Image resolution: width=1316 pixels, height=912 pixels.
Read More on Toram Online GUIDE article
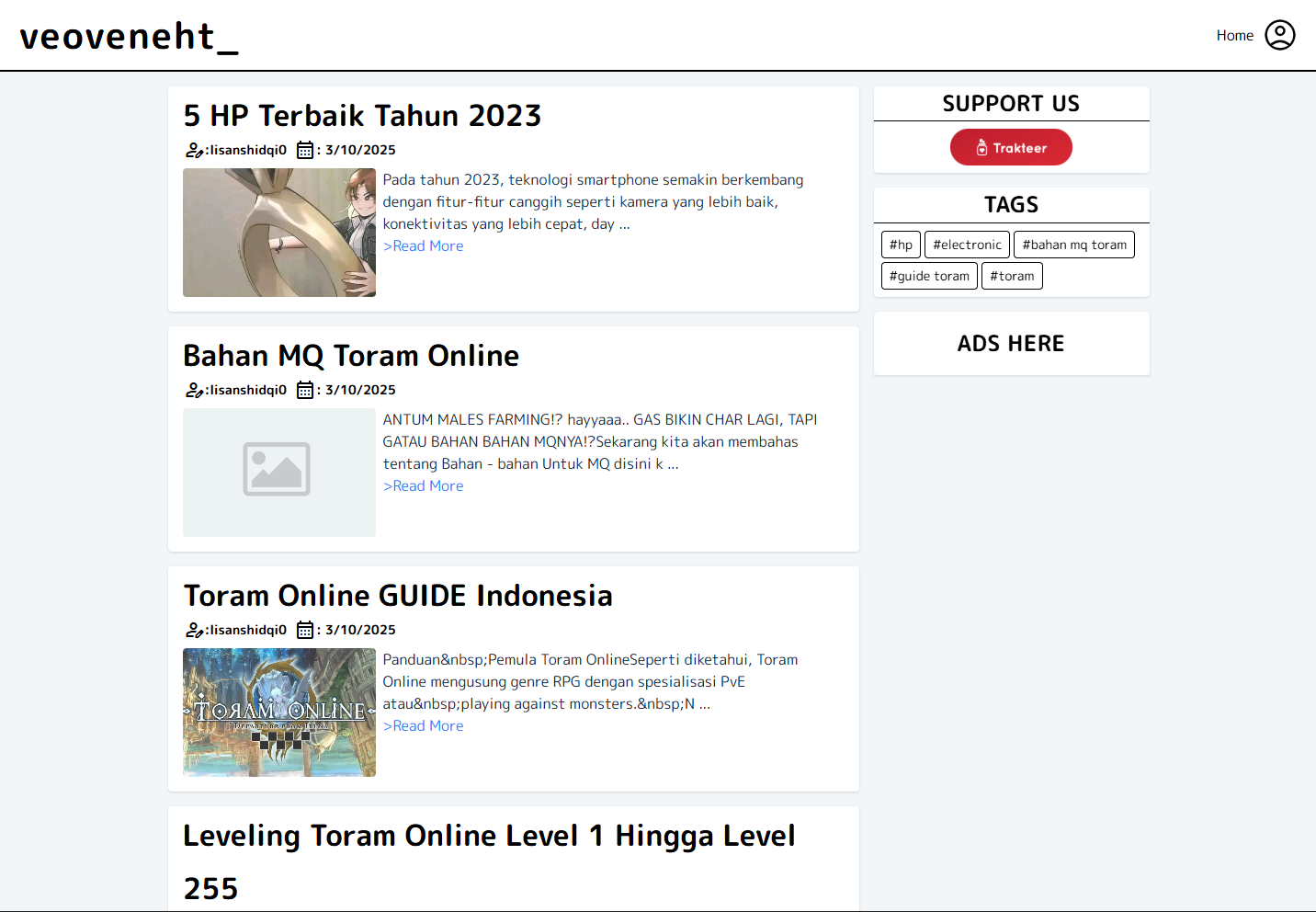coord(424,726)
